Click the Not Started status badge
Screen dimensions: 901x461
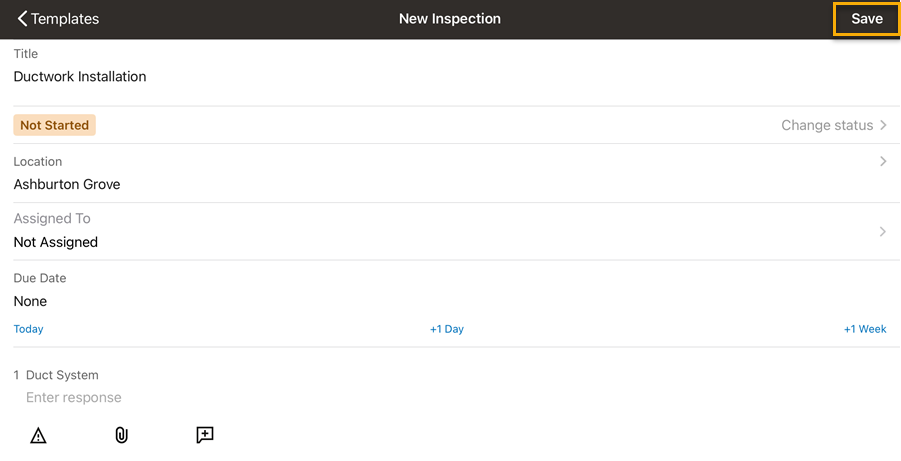pos(55,126)
